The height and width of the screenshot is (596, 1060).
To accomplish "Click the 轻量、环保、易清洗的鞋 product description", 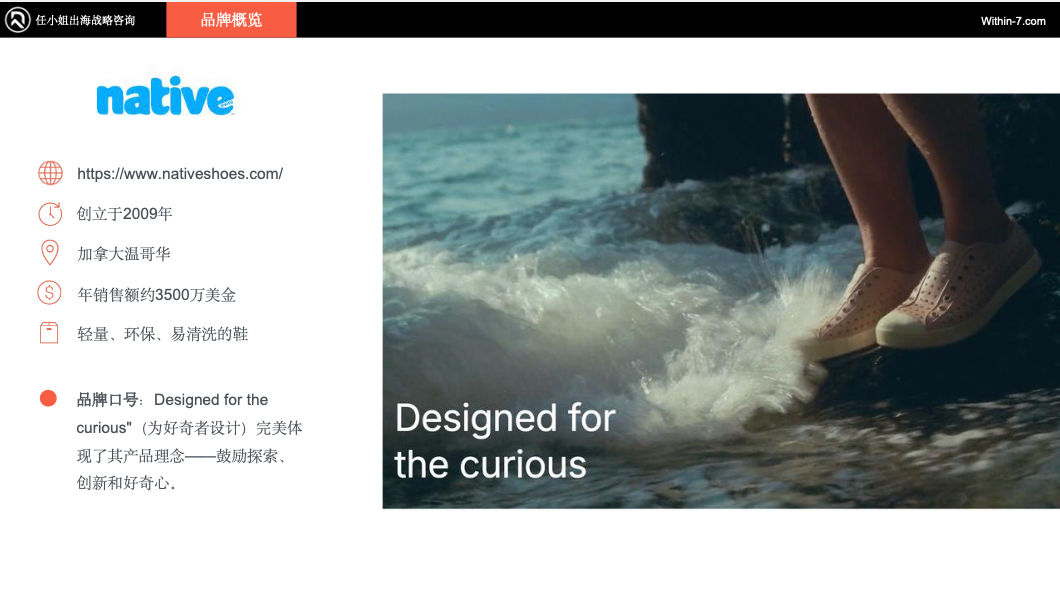I will point(163,334).
